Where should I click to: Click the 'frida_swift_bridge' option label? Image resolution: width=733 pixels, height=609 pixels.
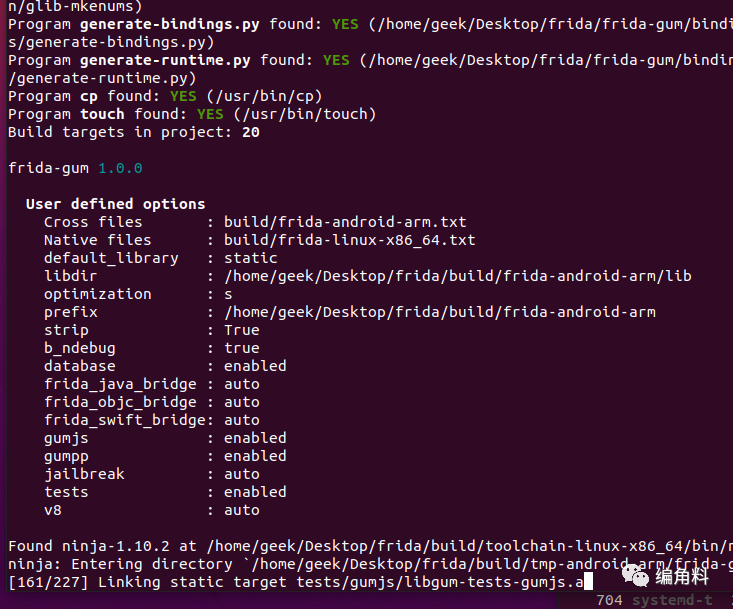coord(125,420)
